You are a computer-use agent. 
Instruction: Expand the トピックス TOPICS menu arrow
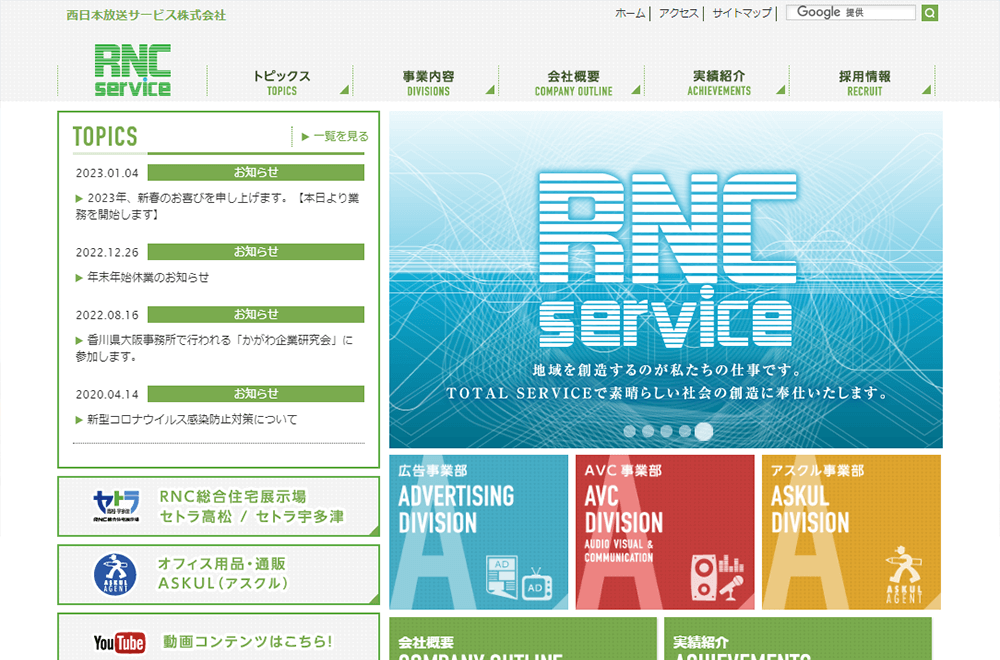pos(345,90)
